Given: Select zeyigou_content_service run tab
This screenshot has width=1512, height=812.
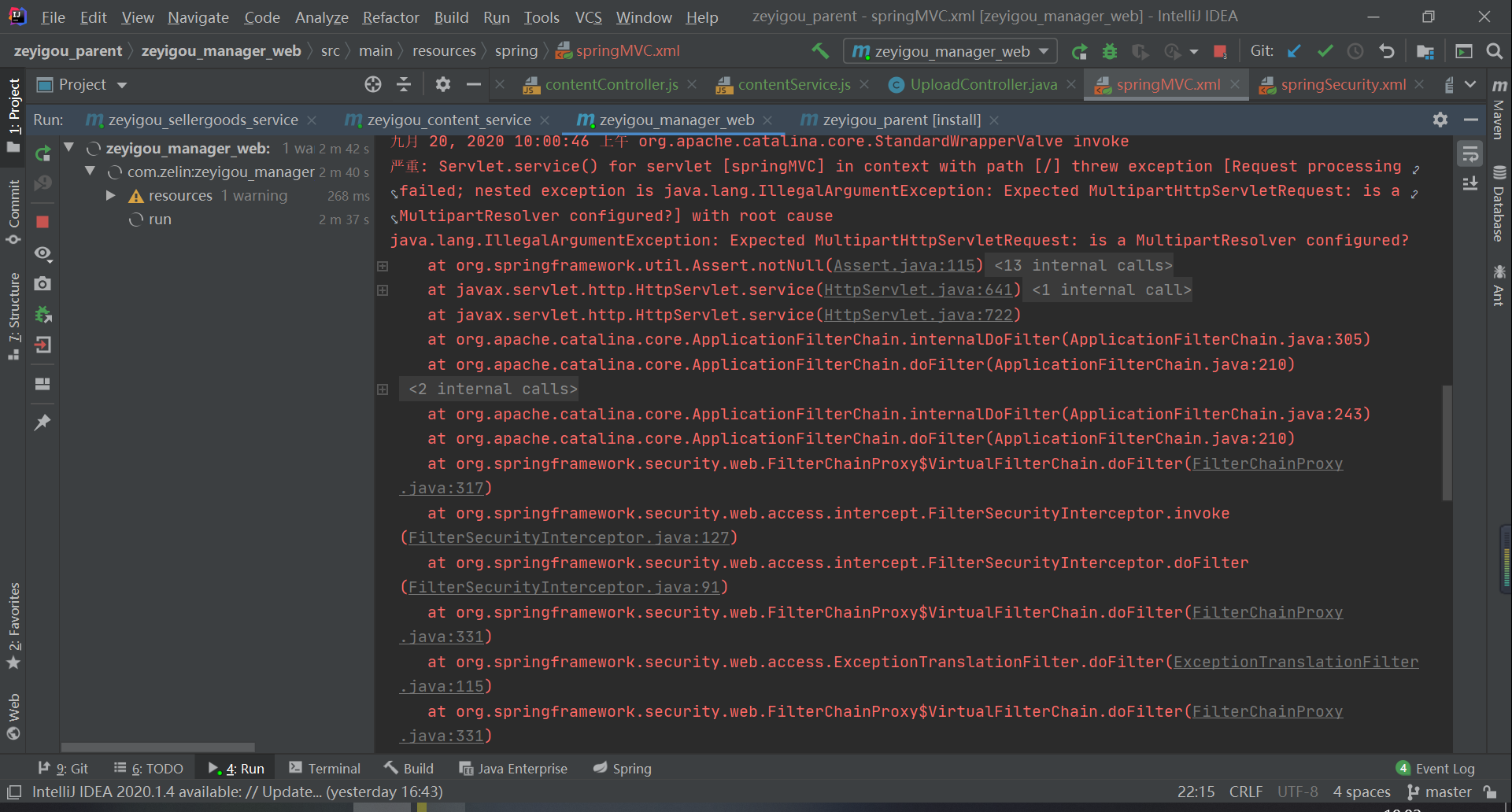Looking at the screenshot, I should [449, 120].
